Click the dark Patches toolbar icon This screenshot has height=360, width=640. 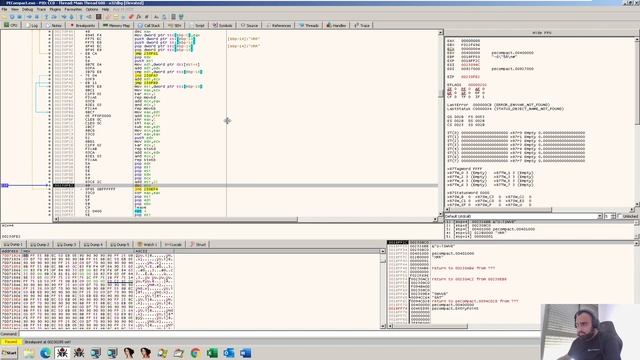click(99, 17)
